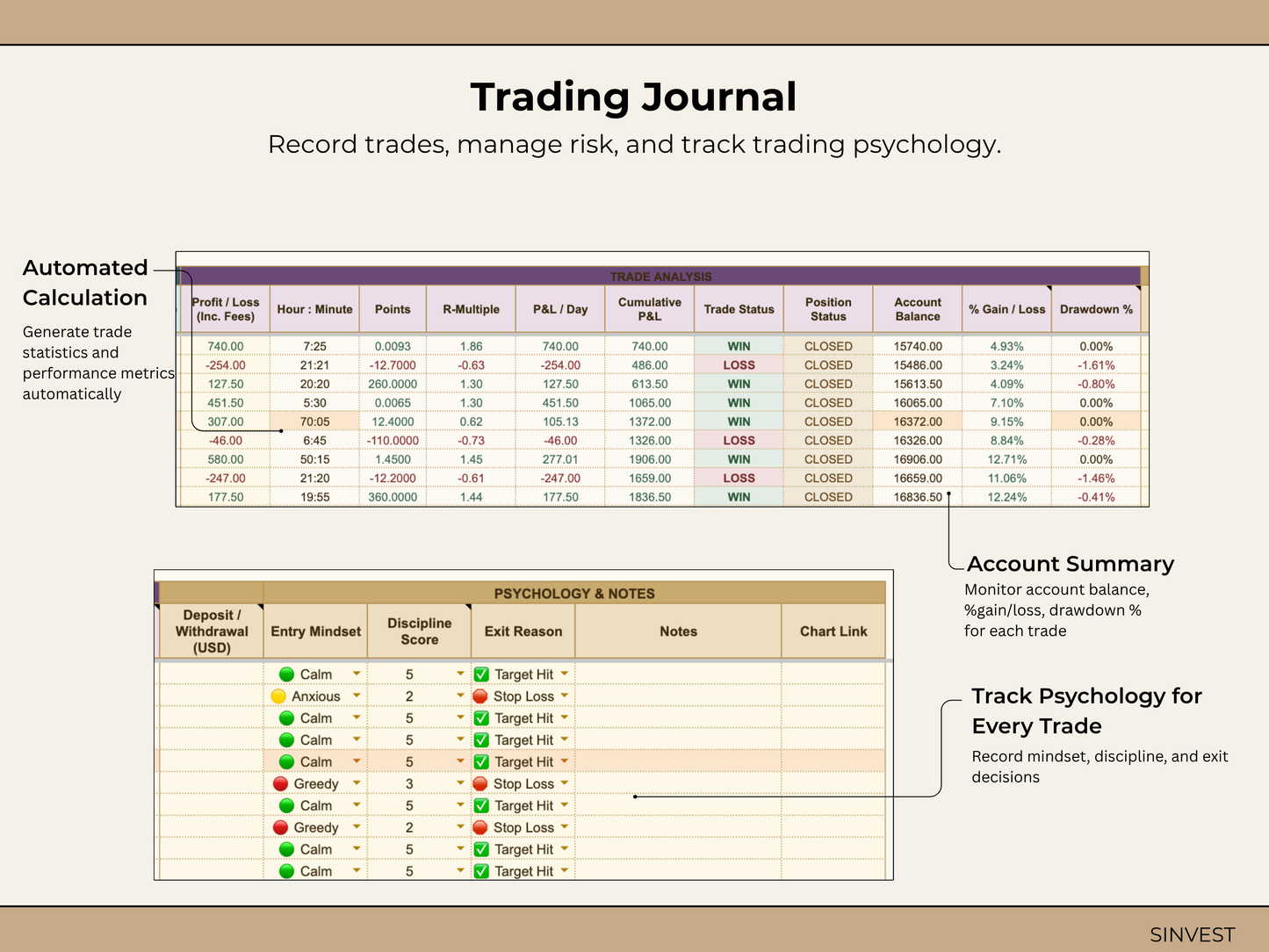Select the P&L / Day column header
This screenshot has width=1269, height=952.
tap(560, 309)
